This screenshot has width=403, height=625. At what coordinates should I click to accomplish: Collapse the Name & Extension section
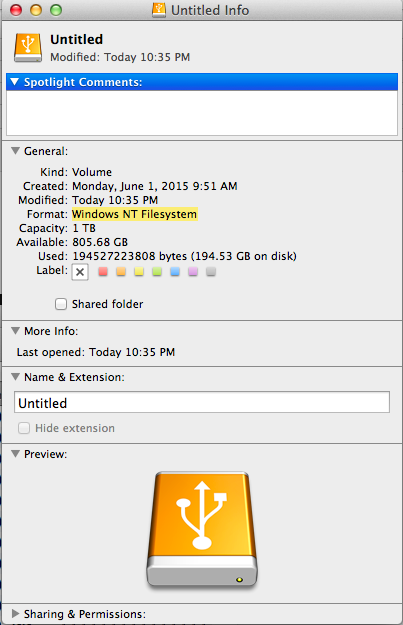[16, 377]
